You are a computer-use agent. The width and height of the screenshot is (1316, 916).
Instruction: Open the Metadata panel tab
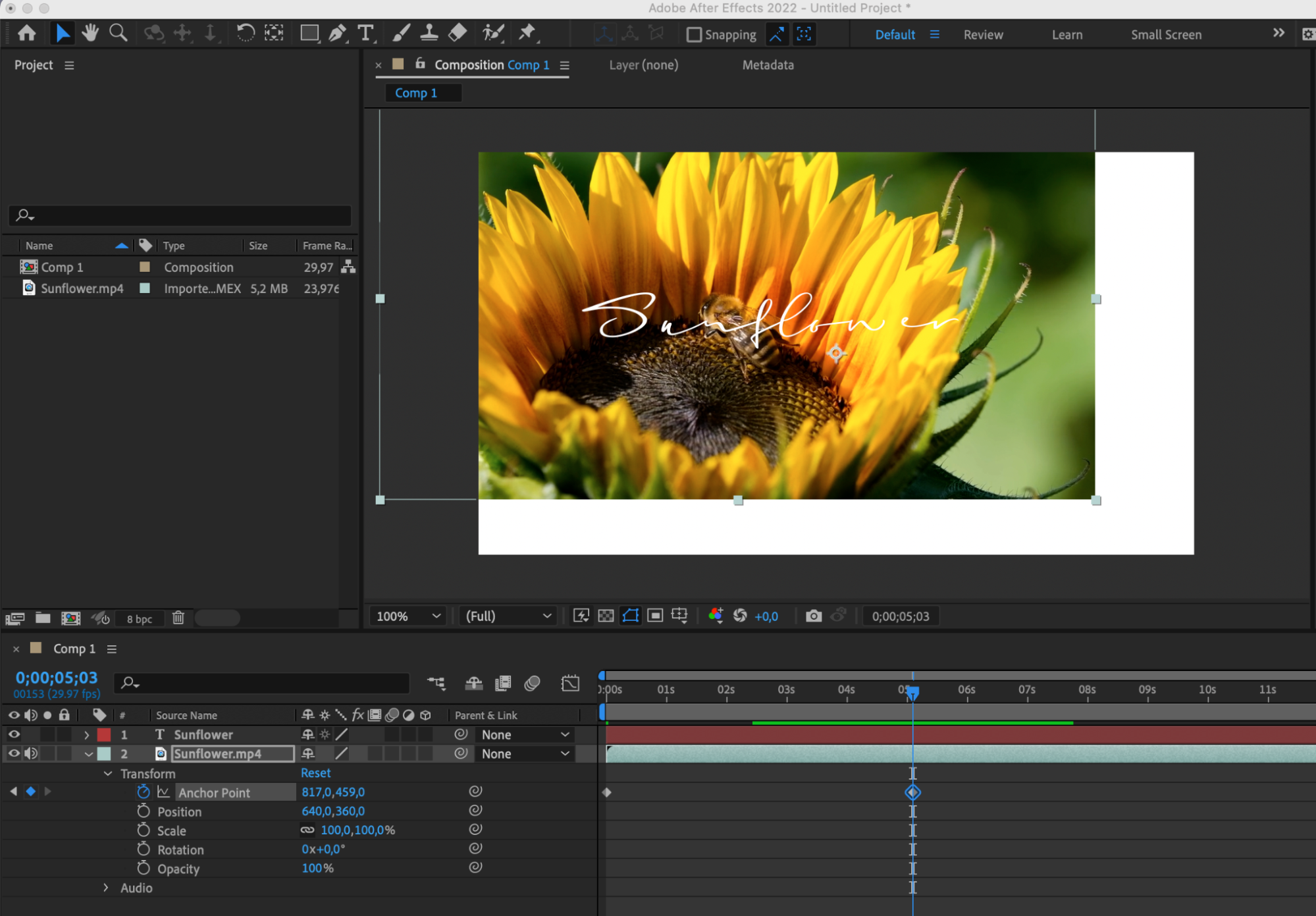pyautogui.click(x=768, y=65)
